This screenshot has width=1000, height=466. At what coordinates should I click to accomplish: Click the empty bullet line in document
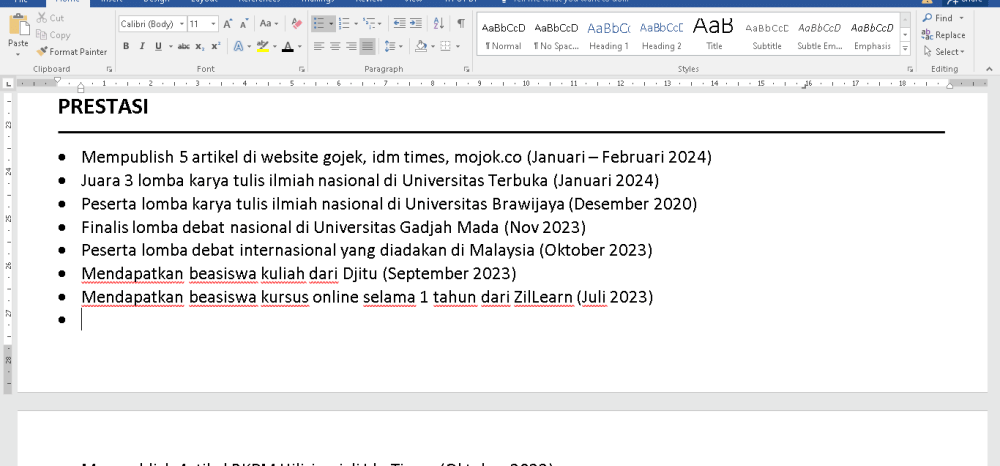point(300,320)
